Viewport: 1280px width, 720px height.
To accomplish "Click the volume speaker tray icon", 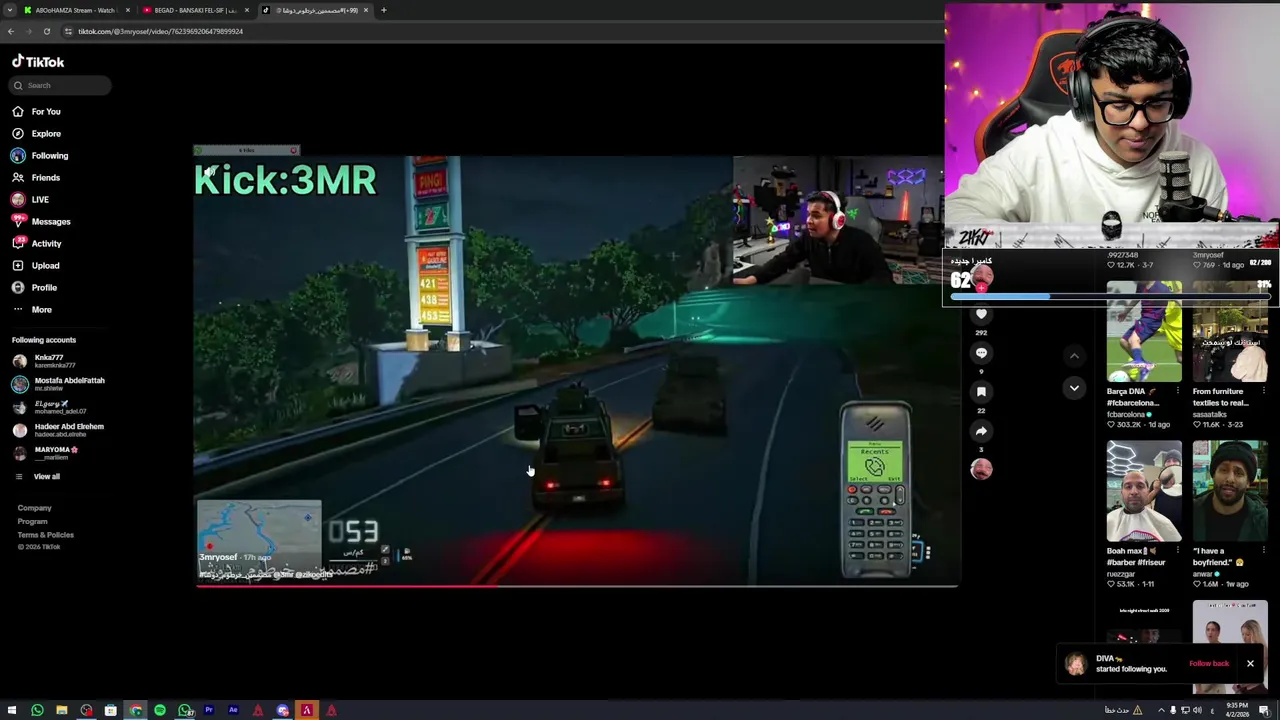I will point(1197,710).
